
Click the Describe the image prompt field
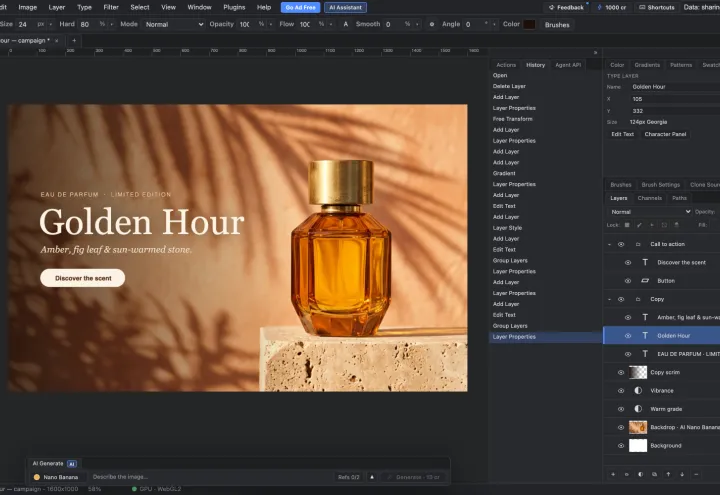coord(211,477)
